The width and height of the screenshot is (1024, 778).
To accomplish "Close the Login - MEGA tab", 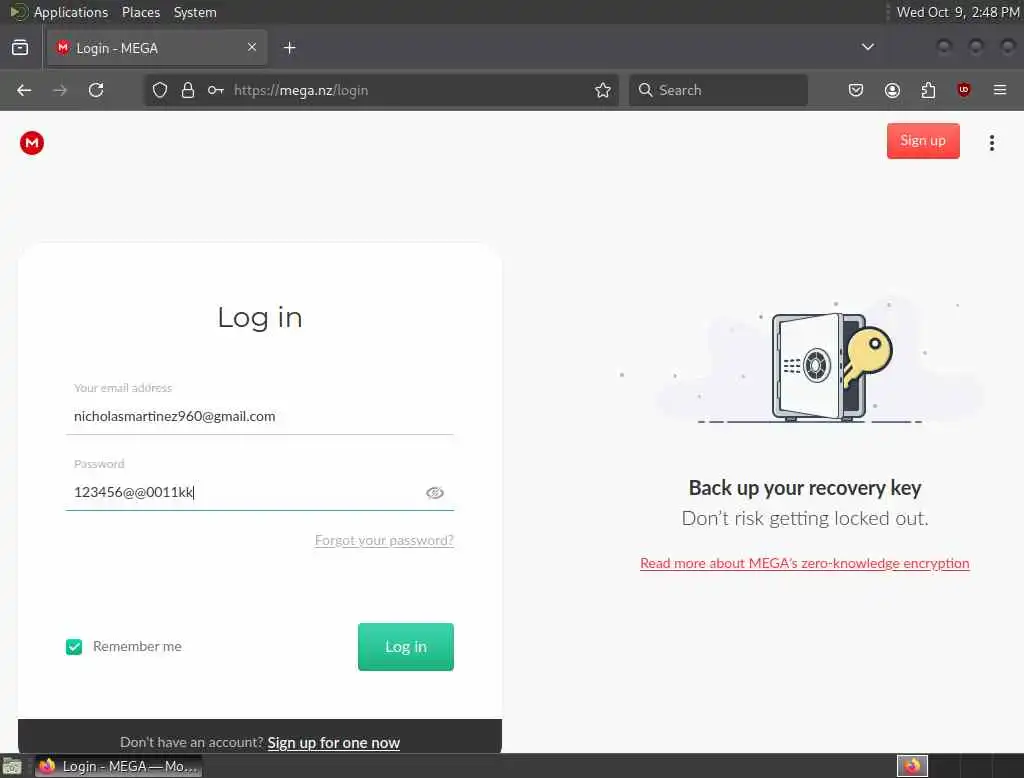I will [252, 47].
